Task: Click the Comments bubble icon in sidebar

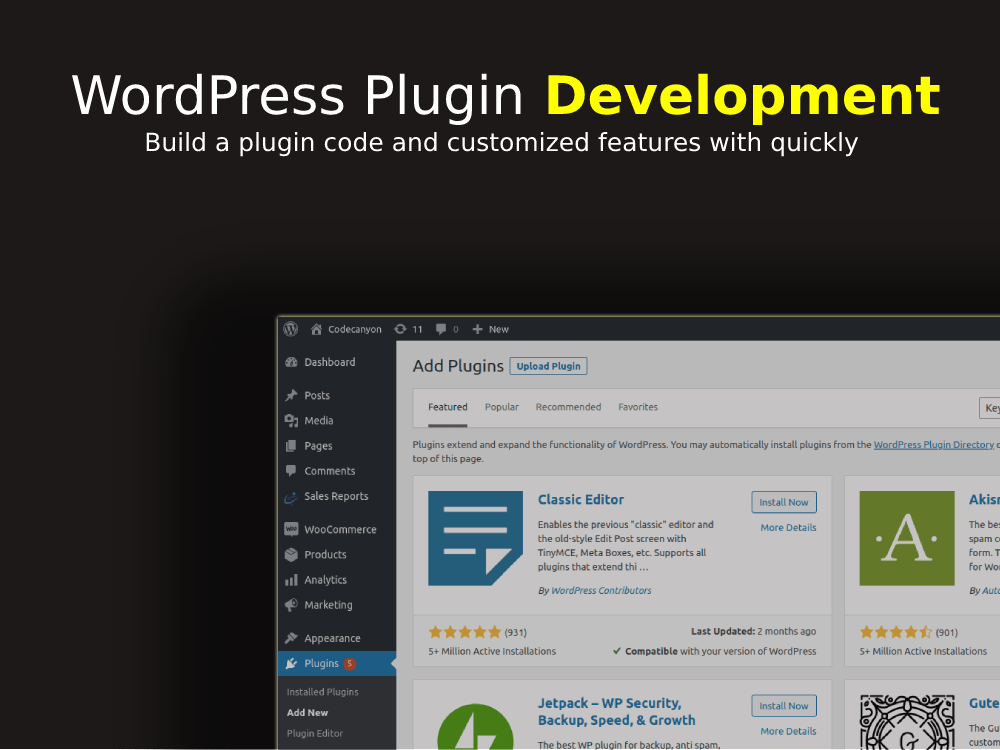Action: [291, 471]
